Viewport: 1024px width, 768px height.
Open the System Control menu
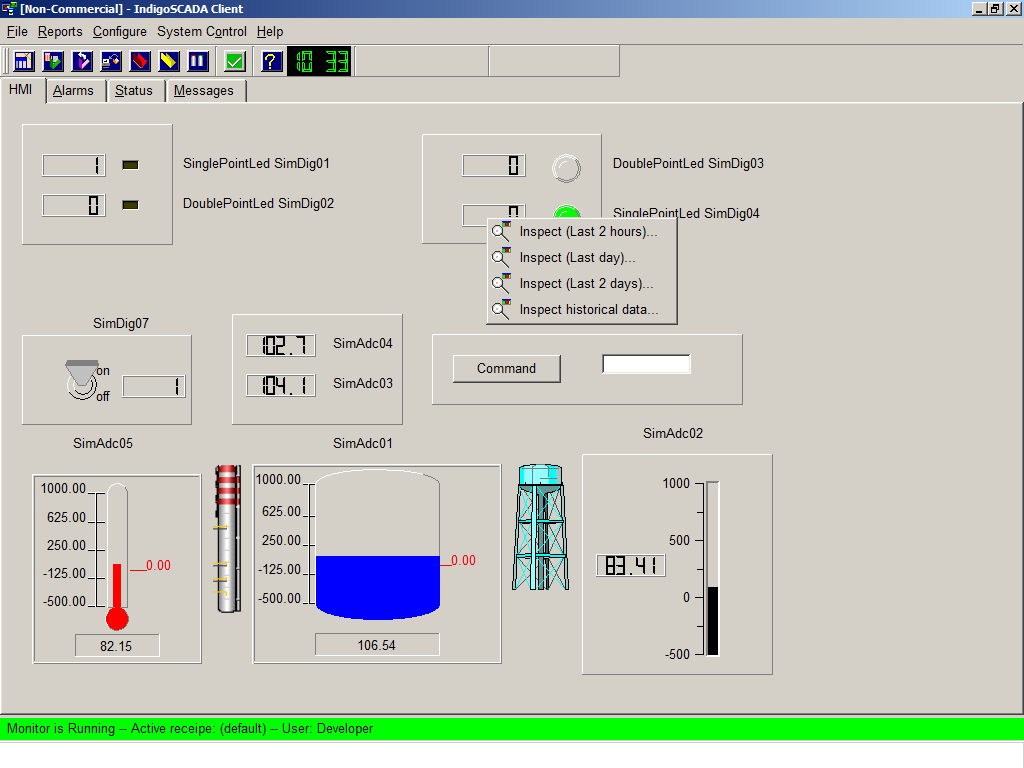point(201,32)
